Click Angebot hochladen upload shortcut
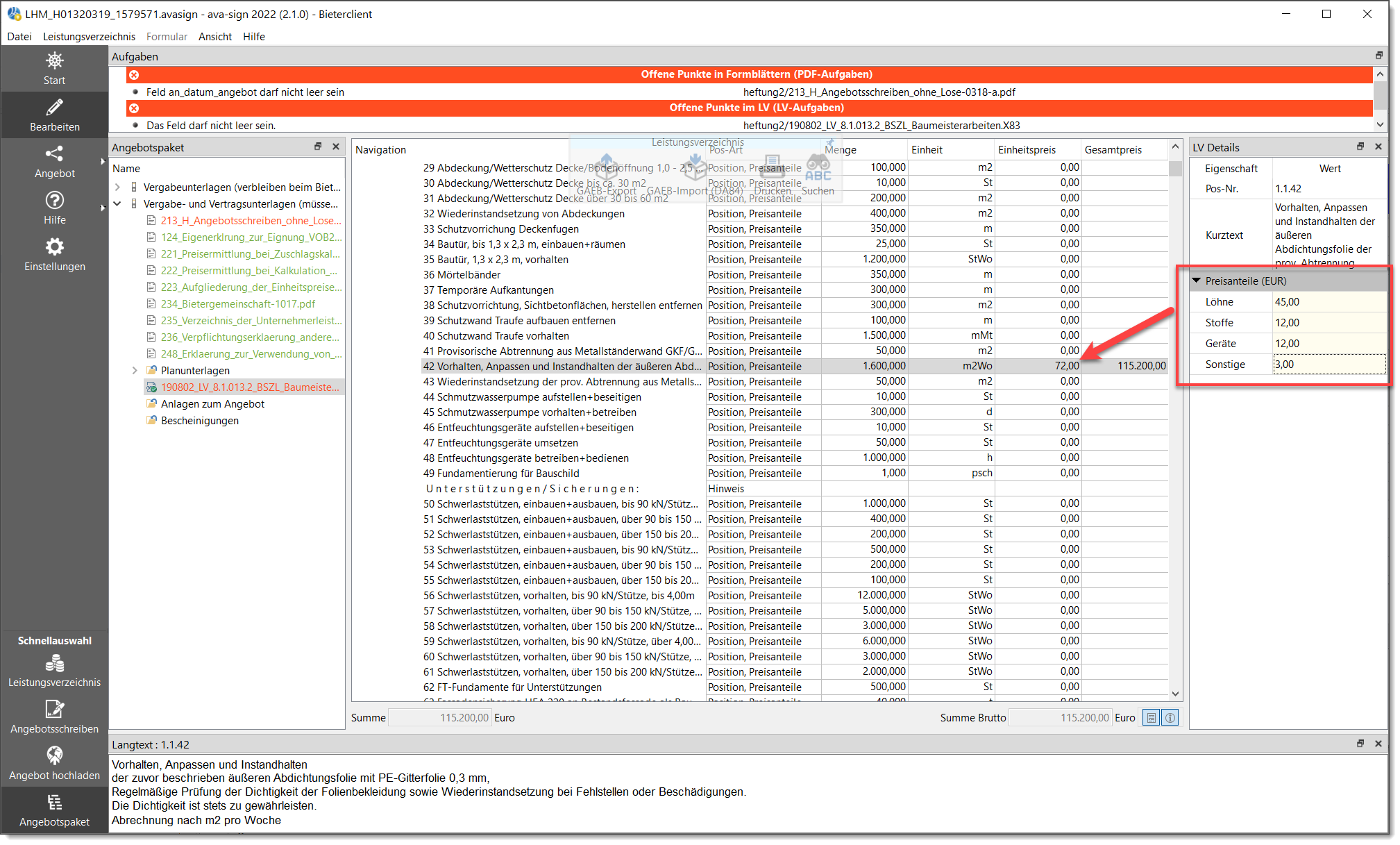 54,764
